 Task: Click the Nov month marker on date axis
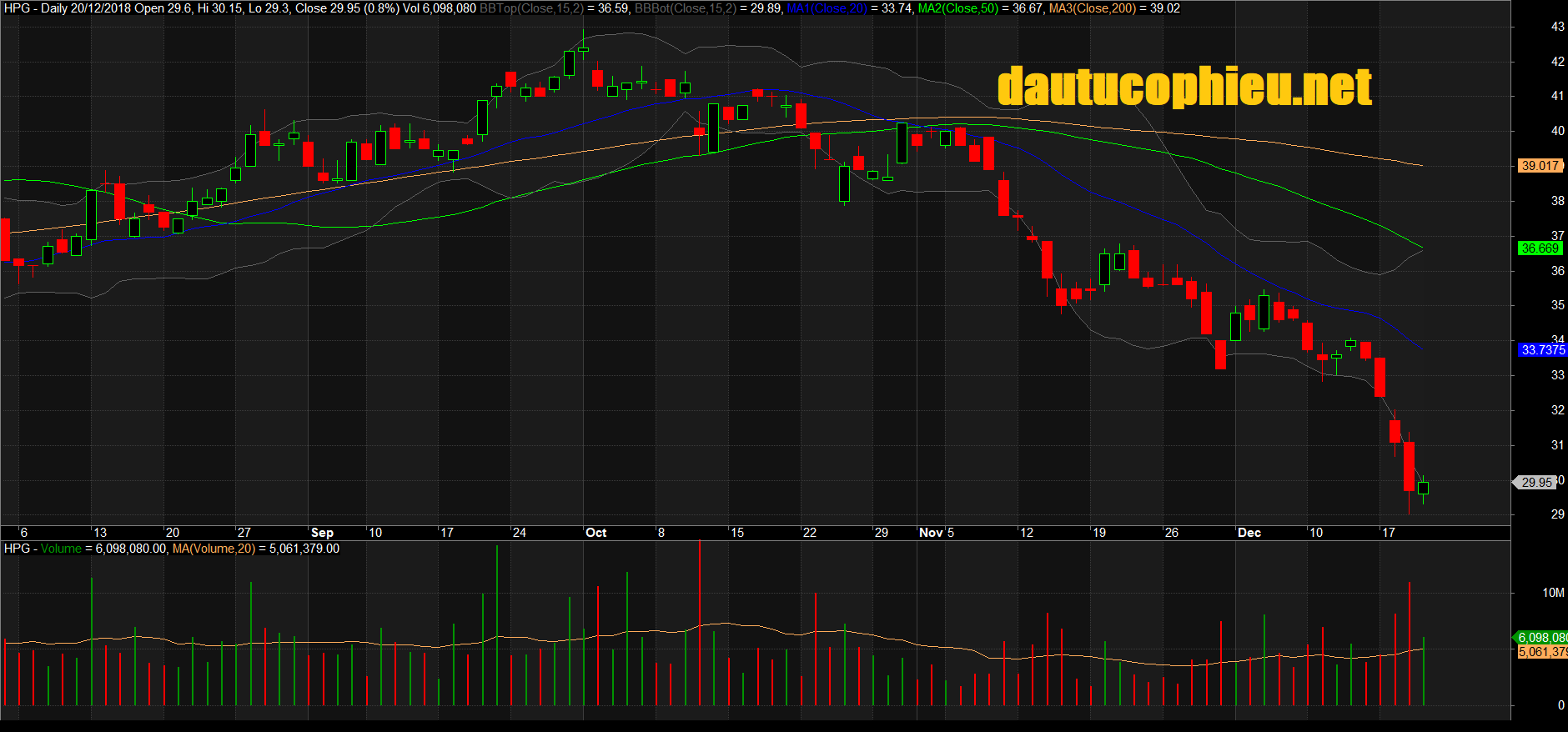931,533
